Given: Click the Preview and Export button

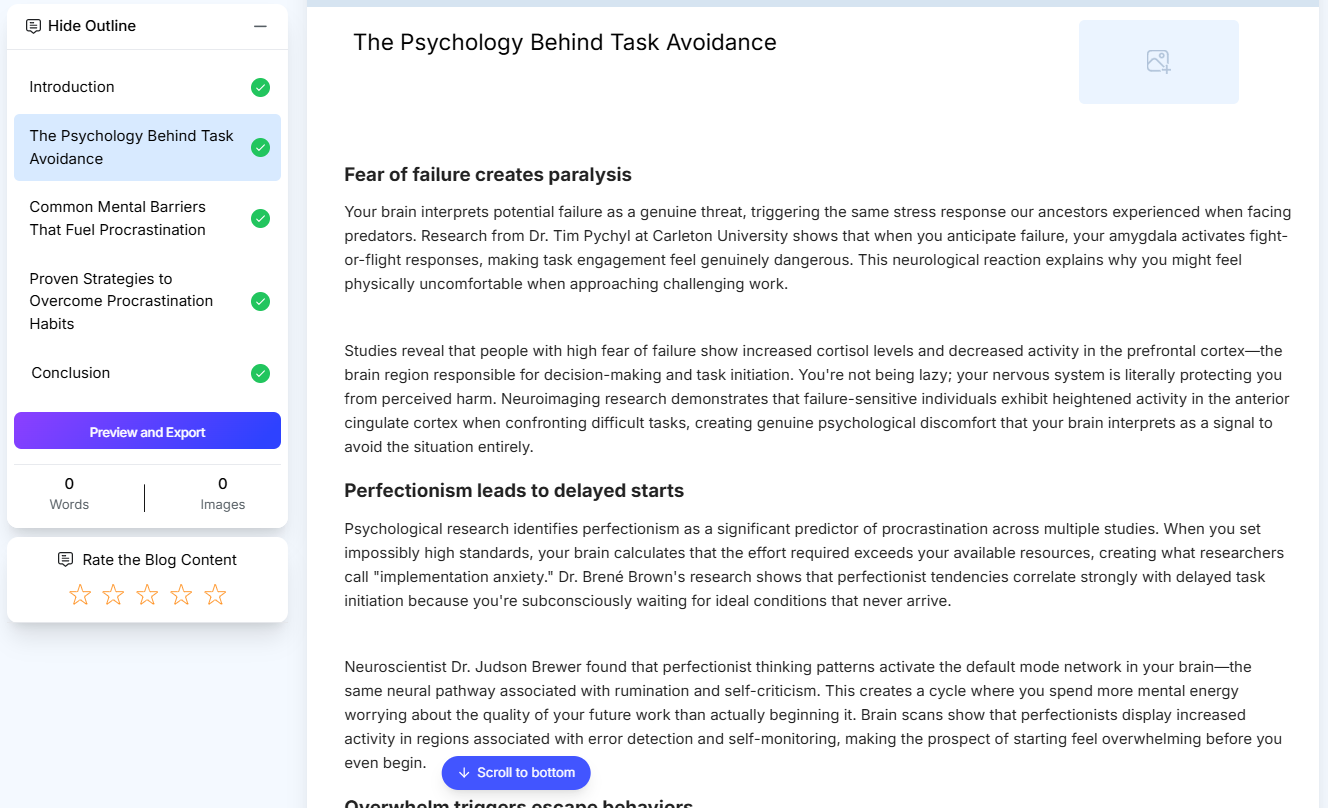Looking at the screenshot, I should pyautogui.click(x=147, y=431).
